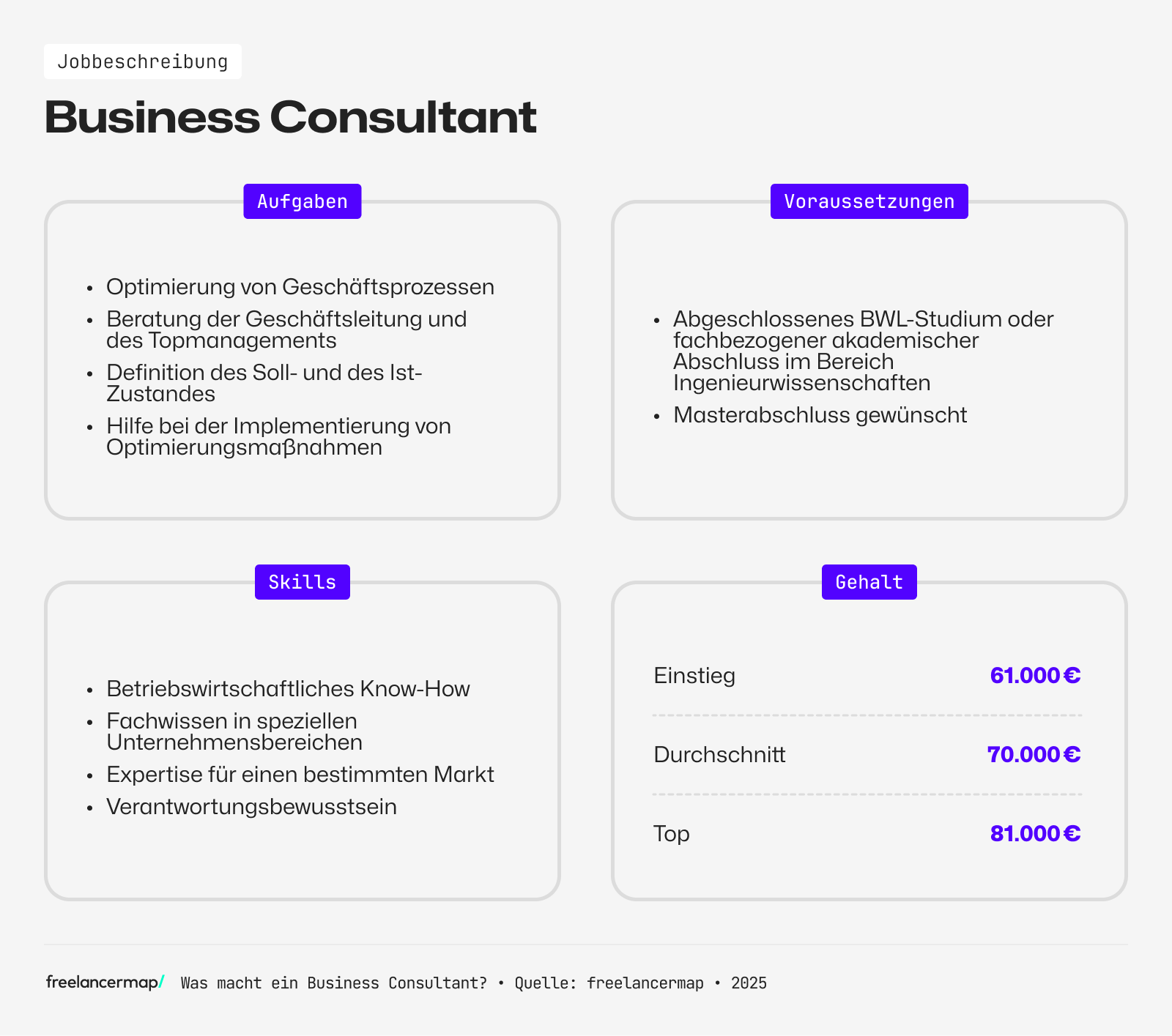Click the 70.000 € average salary value
The height and width of the screenshot is (1036, 1172).
[x=1034, y=754]
